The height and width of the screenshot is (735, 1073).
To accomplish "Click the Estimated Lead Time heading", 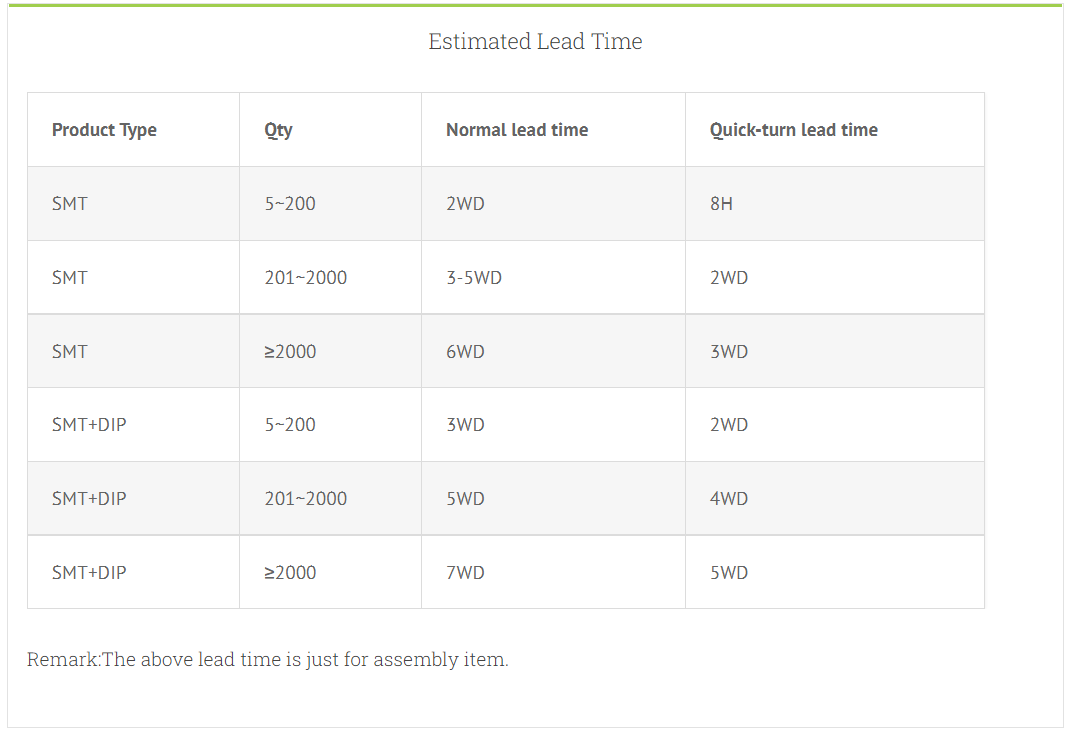I will 535,41.
